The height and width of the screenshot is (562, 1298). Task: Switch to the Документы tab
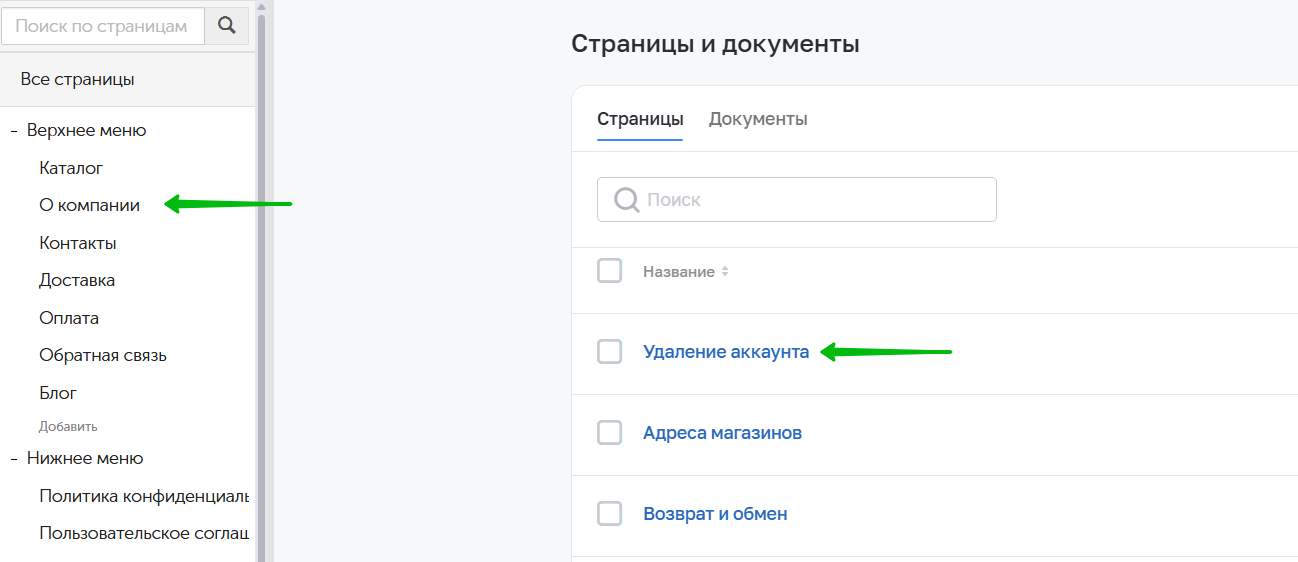coord(758,119)
